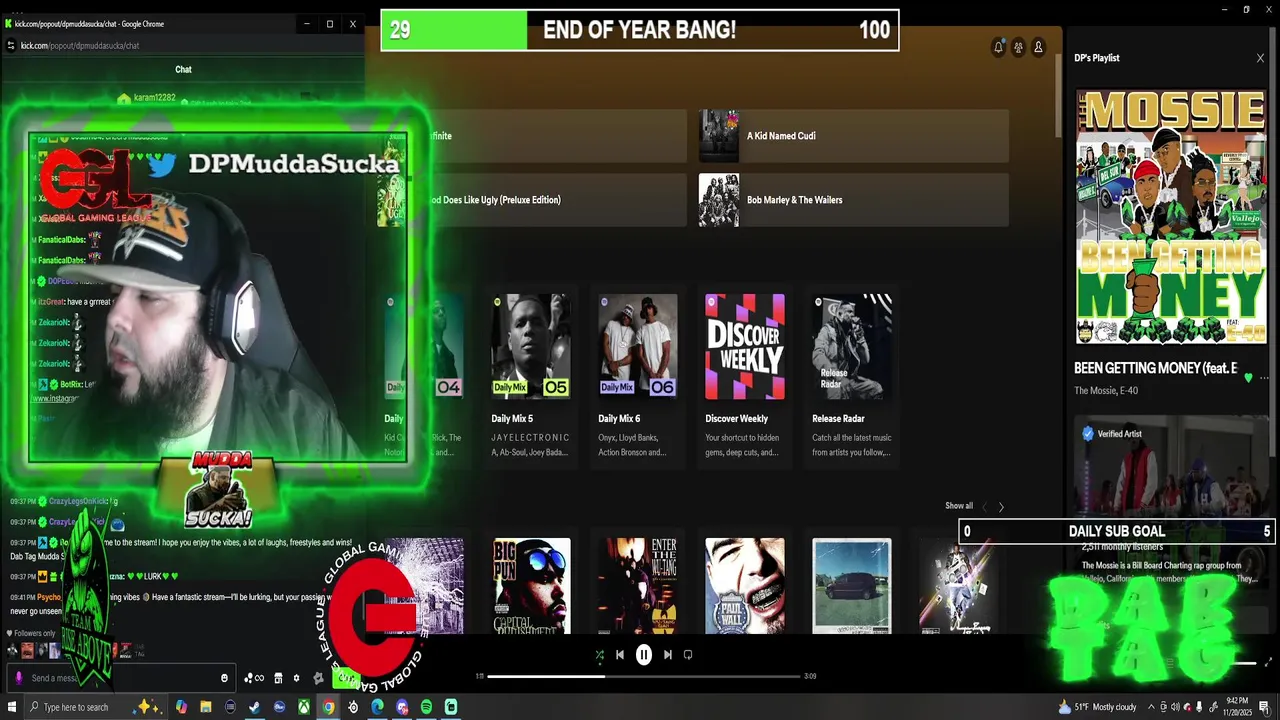
Task: Click the green Chat send button
Action: (346, 678)
